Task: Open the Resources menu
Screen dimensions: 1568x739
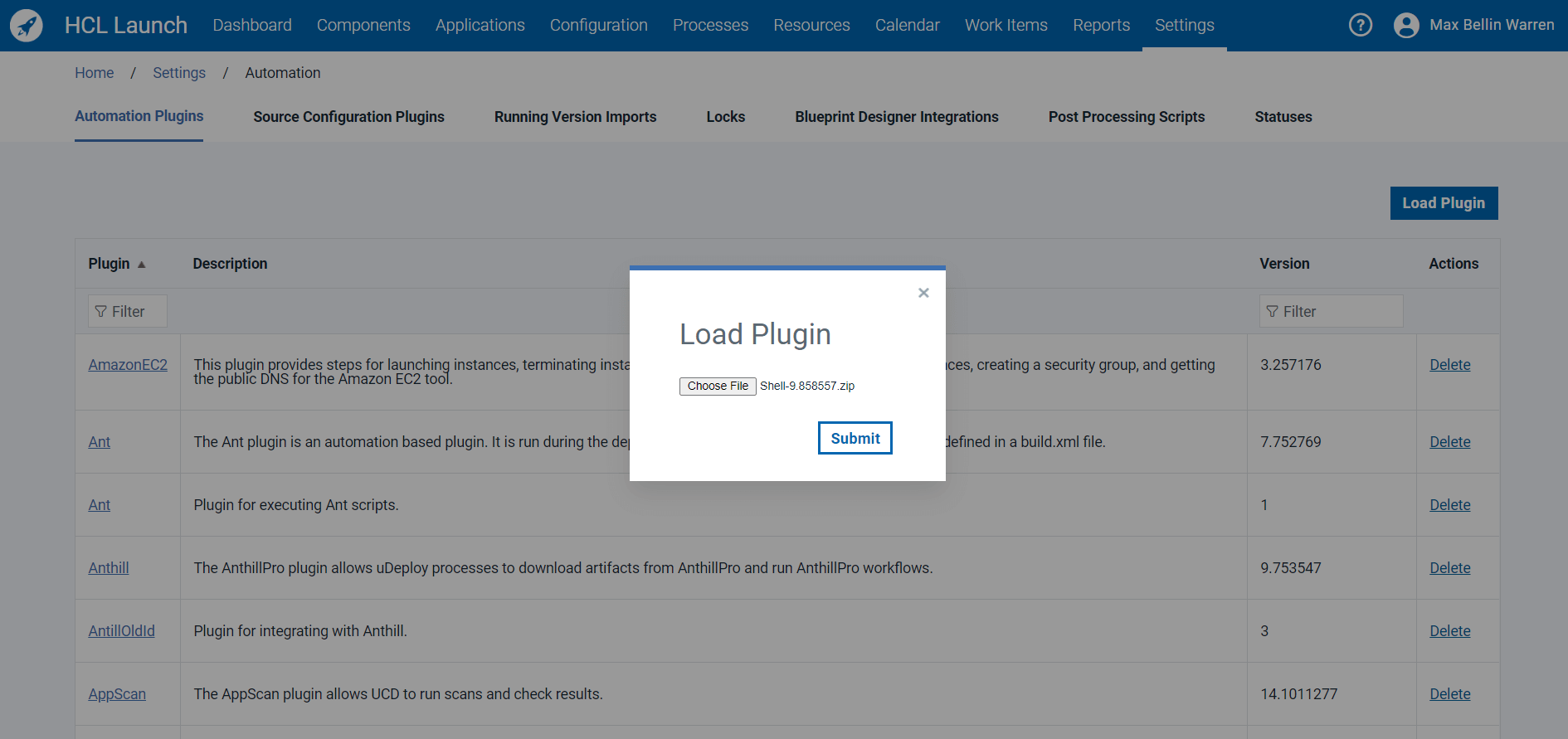Action: pyautogui.click(x=811, y=25)
